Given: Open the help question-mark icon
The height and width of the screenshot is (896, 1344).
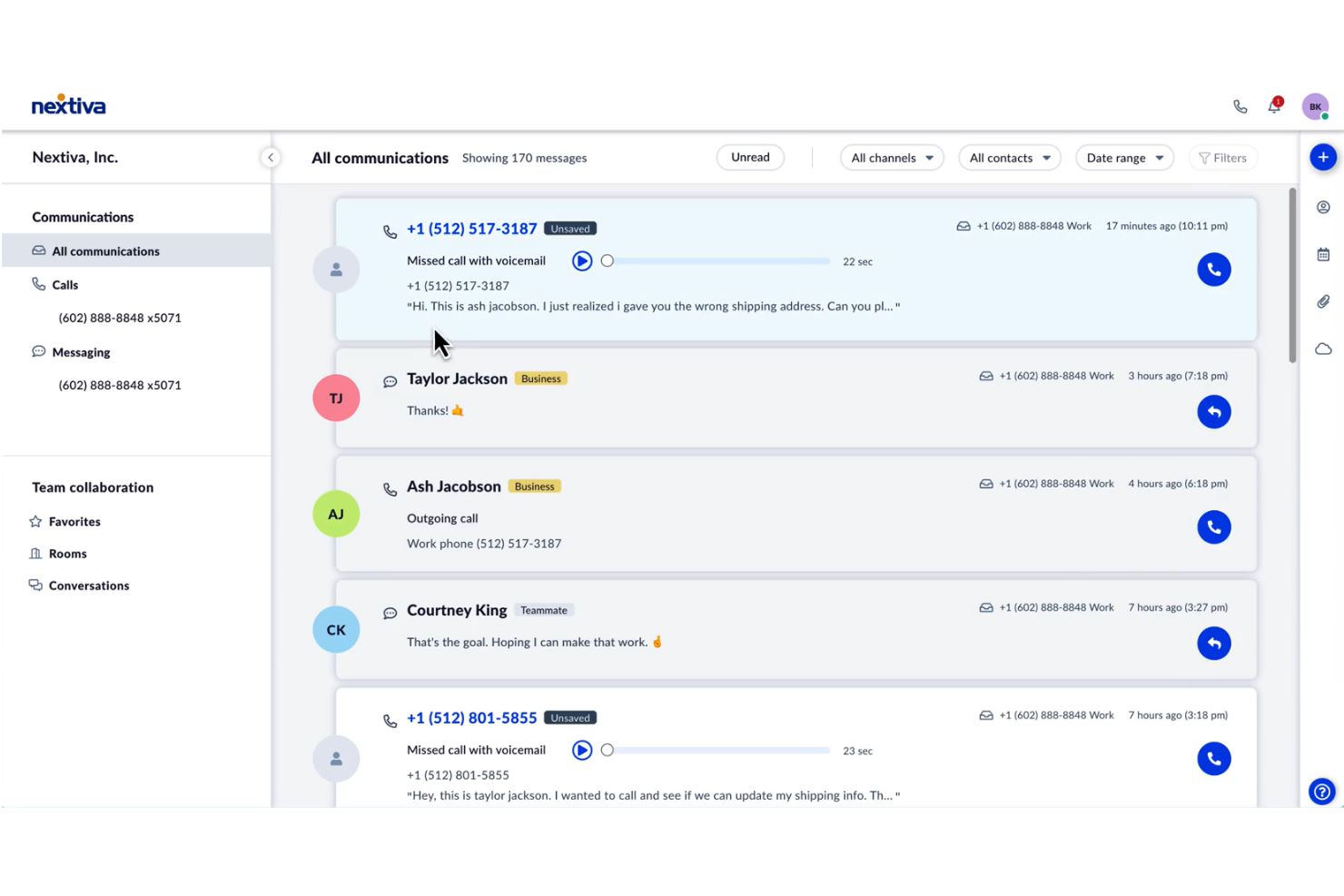Looking at the screenshot, I should (1321, 791).
